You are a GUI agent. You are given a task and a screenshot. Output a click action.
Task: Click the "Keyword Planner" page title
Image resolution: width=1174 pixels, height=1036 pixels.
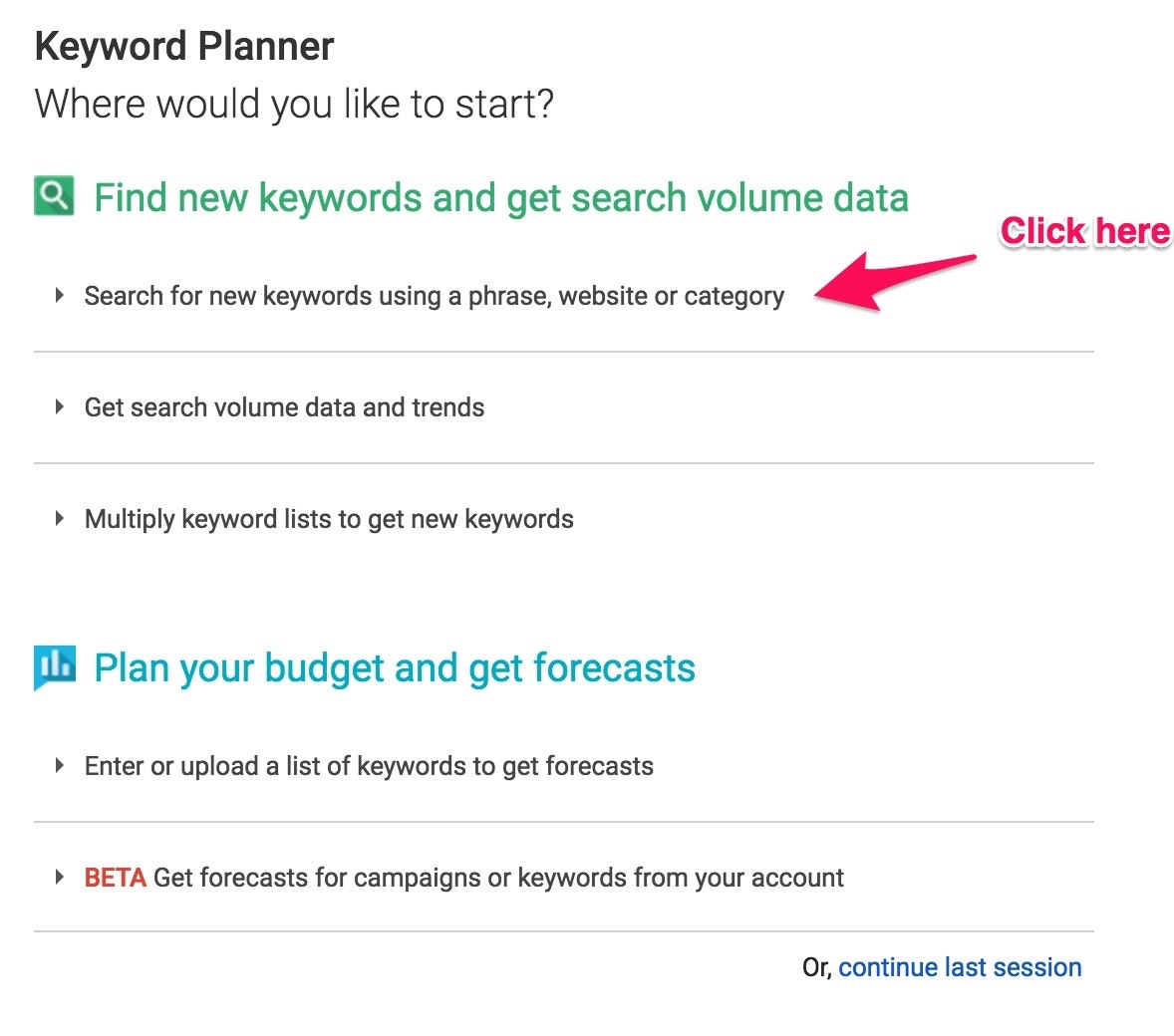(x=184, y=47)
